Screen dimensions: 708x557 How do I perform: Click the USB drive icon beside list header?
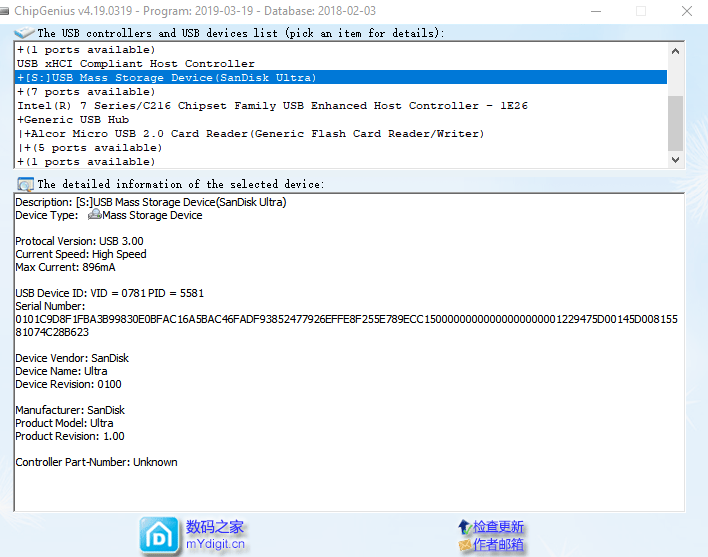click(24, 32)
